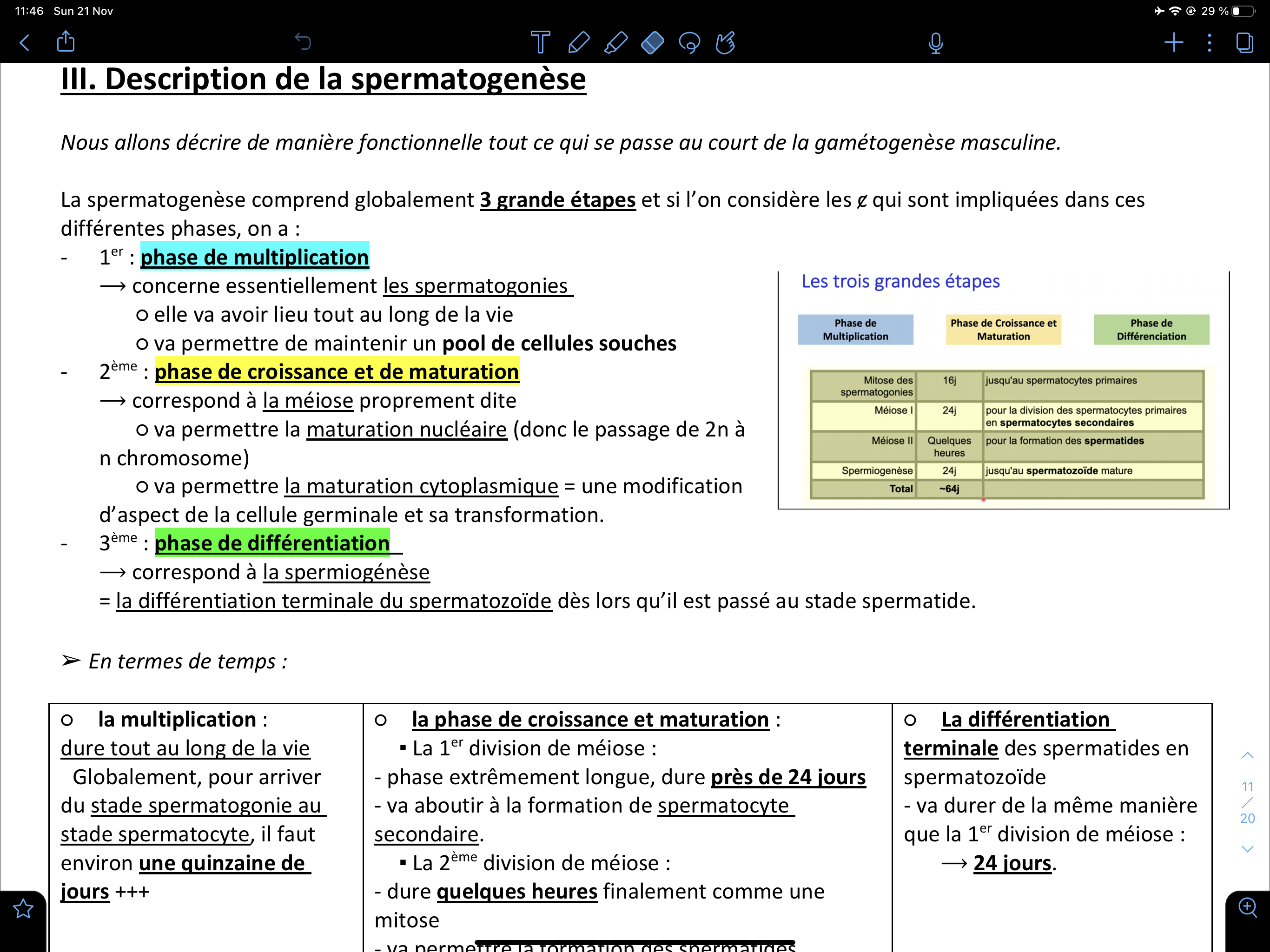This screenshot has height=952, width=1270.
Task: Select the Text tool
Action: tap(540, 42)
